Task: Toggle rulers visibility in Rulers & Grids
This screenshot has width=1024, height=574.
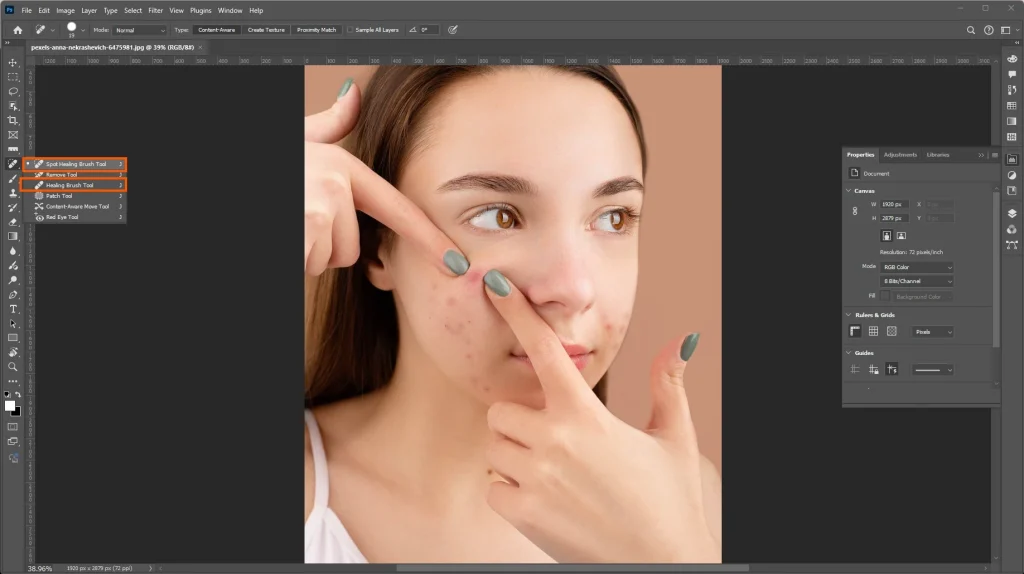Action: point(855,332)
